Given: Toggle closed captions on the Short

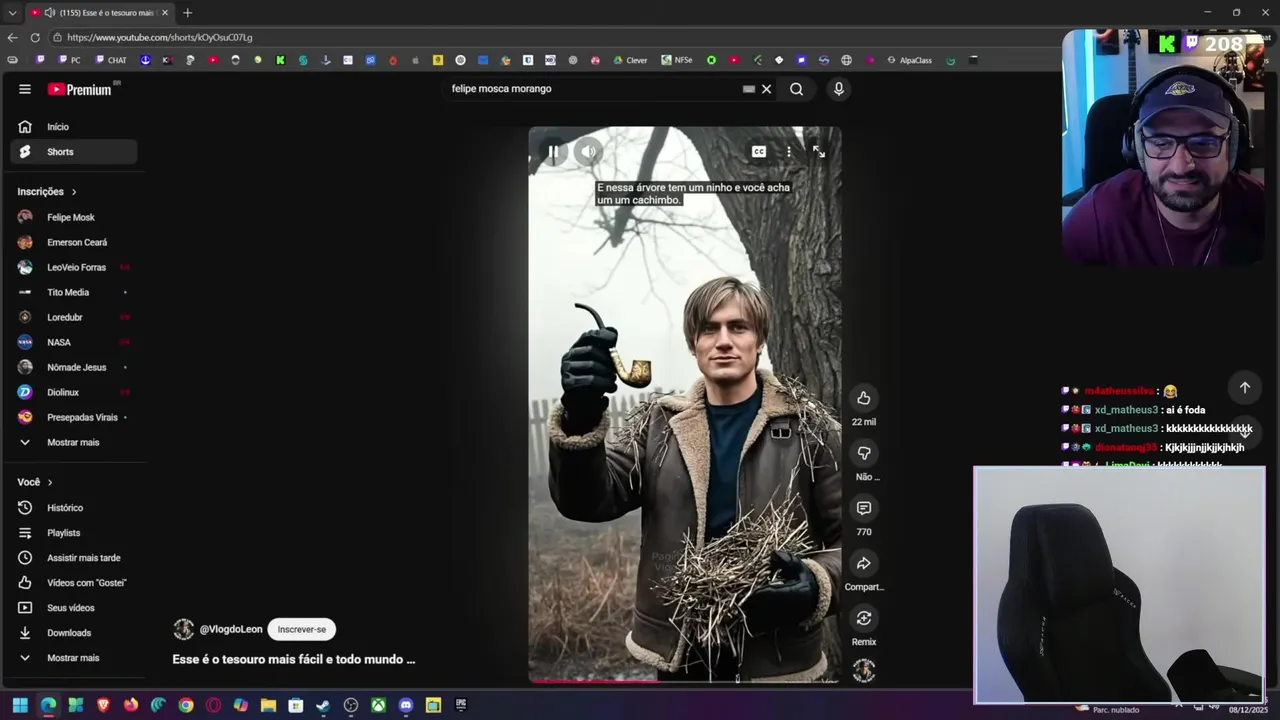Looking at the screenshot, I should coord(759,152).
